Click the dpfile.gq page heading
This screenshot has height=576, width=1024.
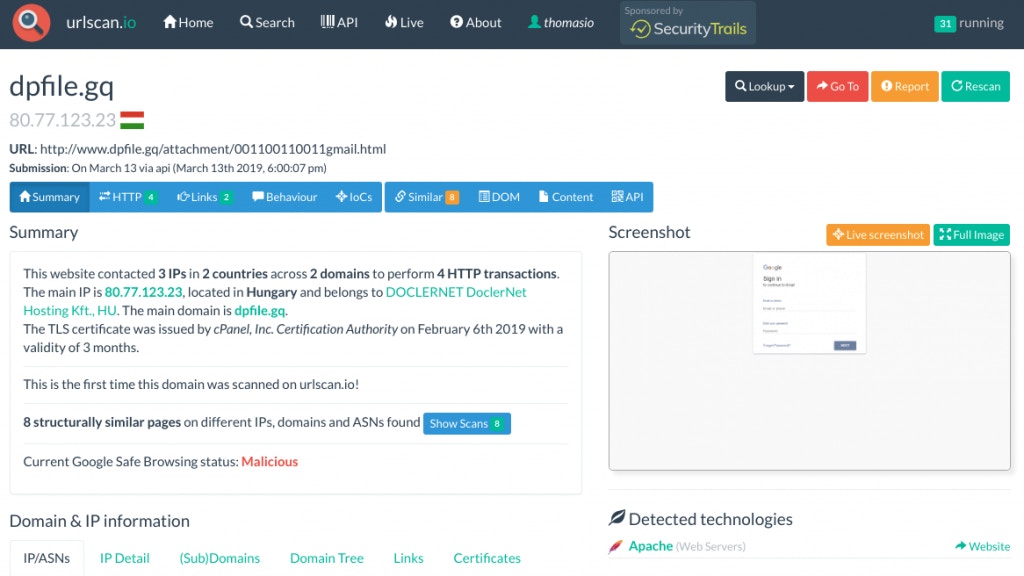[x=61, y=86]
